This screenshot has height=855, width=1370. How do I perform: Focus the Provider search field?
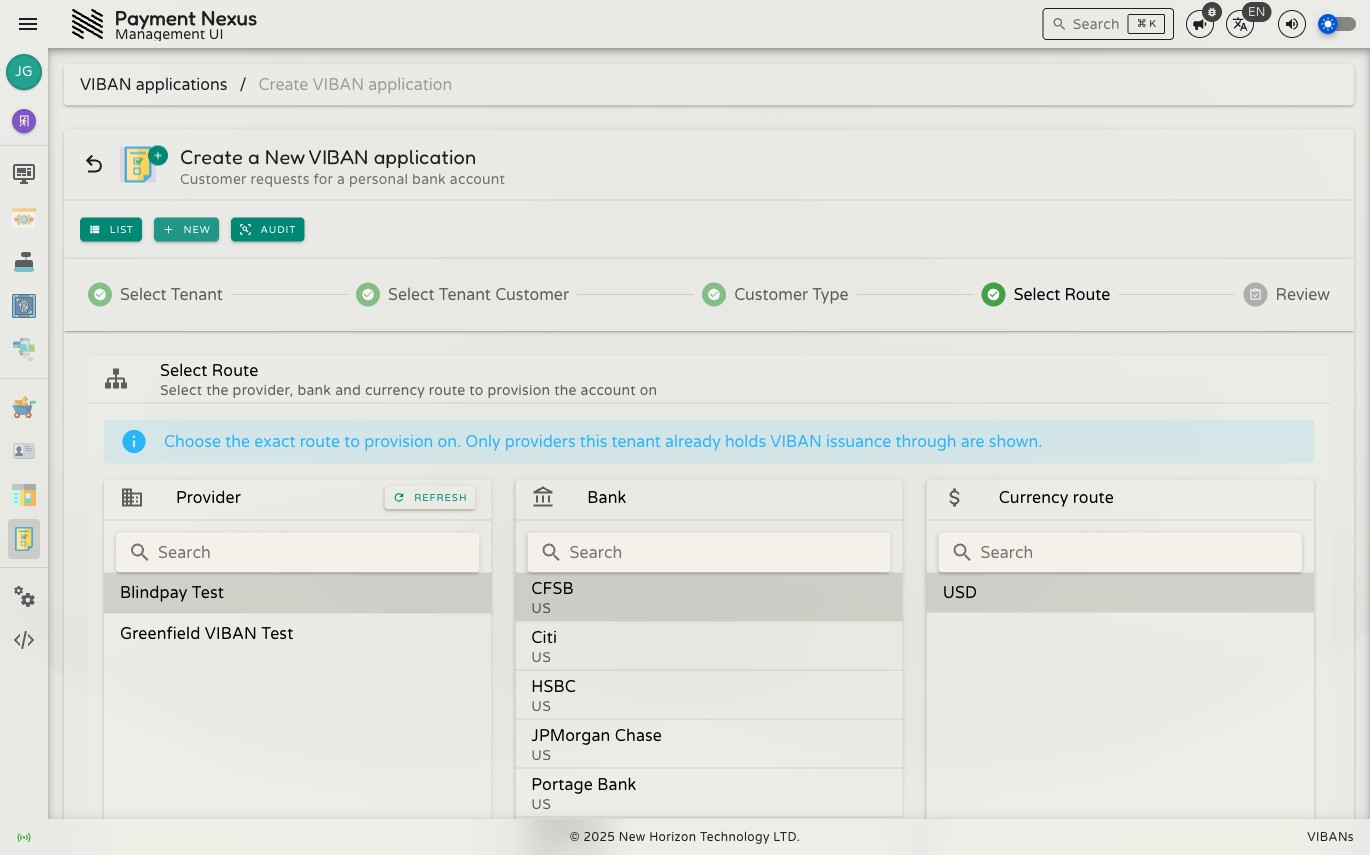[298, 552]
